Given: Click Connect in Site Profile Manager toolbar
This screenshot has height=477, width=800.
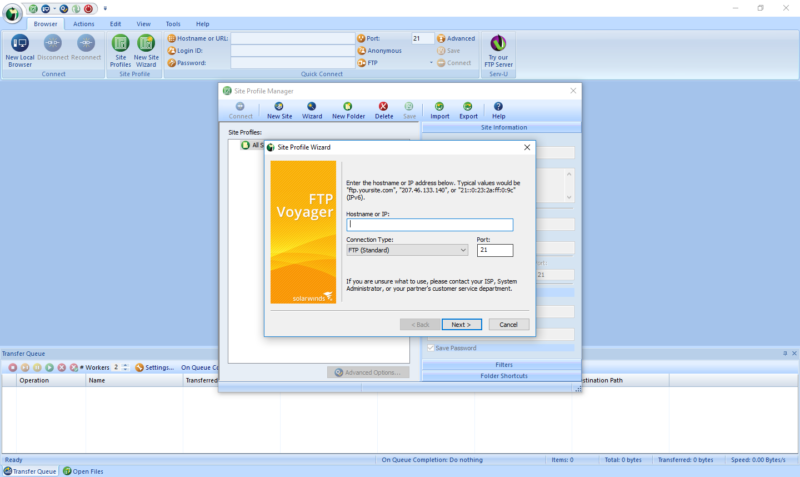Looking at the screenshot, I should click(240, 110).
